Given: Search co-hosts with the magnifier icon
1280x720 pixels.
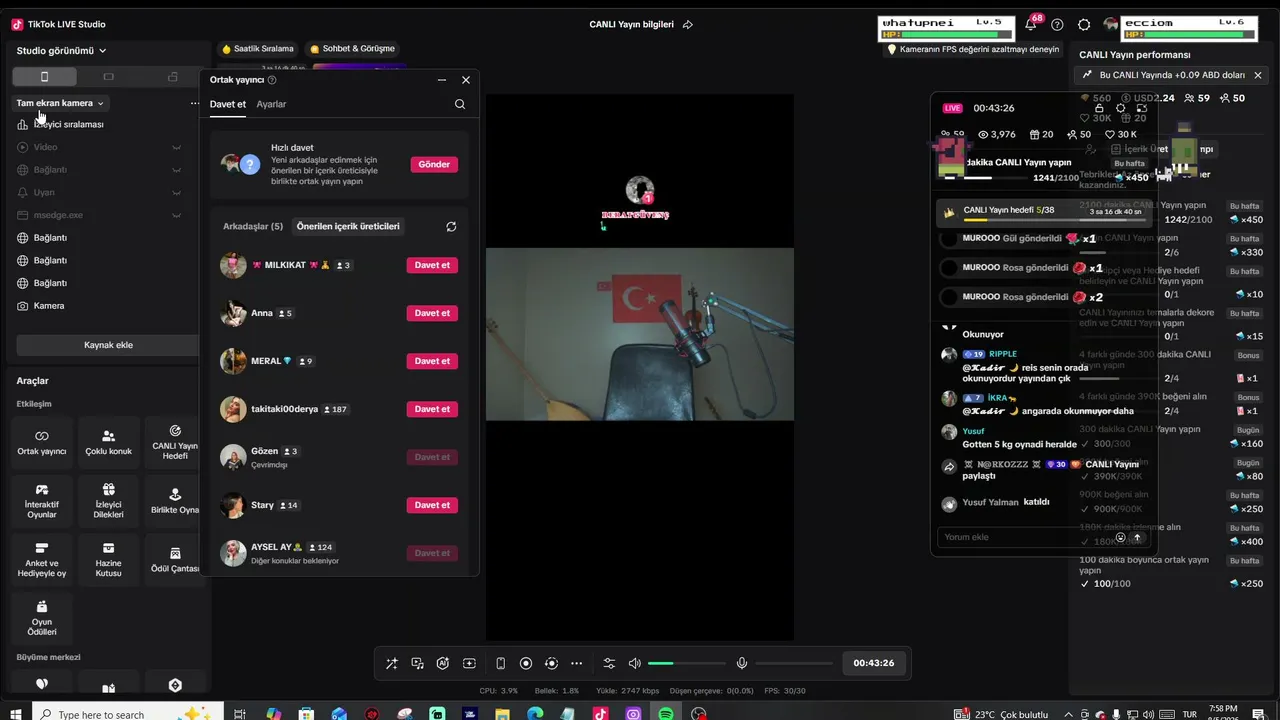Looking at the screenshot, I should click(x=460, y=104).
